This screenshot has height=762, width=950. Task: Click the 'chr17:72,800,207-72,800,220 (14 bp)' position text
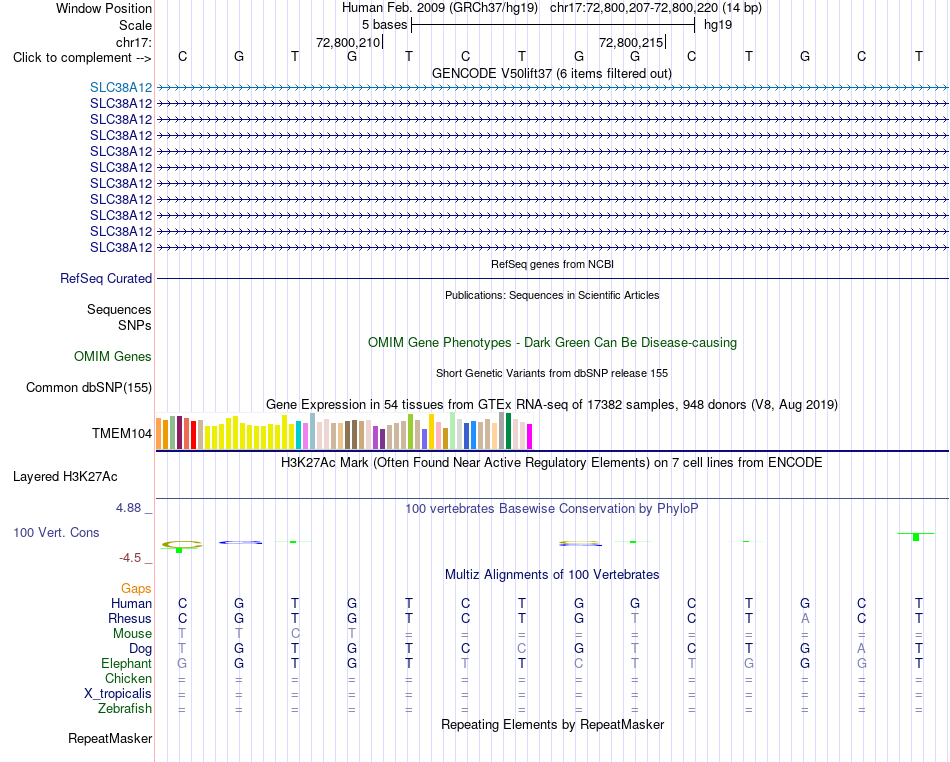(x=656, y=8)
